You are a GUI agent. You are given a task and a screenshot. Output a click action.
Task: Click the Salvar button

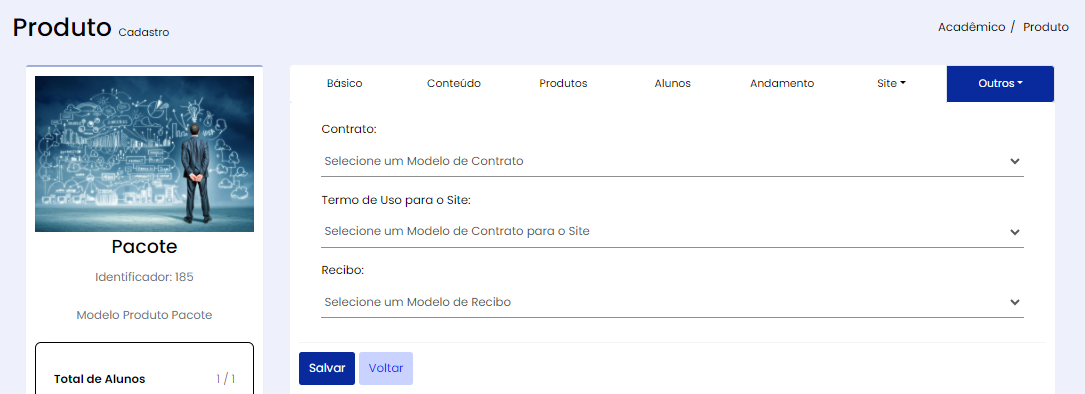pos(327,368)
